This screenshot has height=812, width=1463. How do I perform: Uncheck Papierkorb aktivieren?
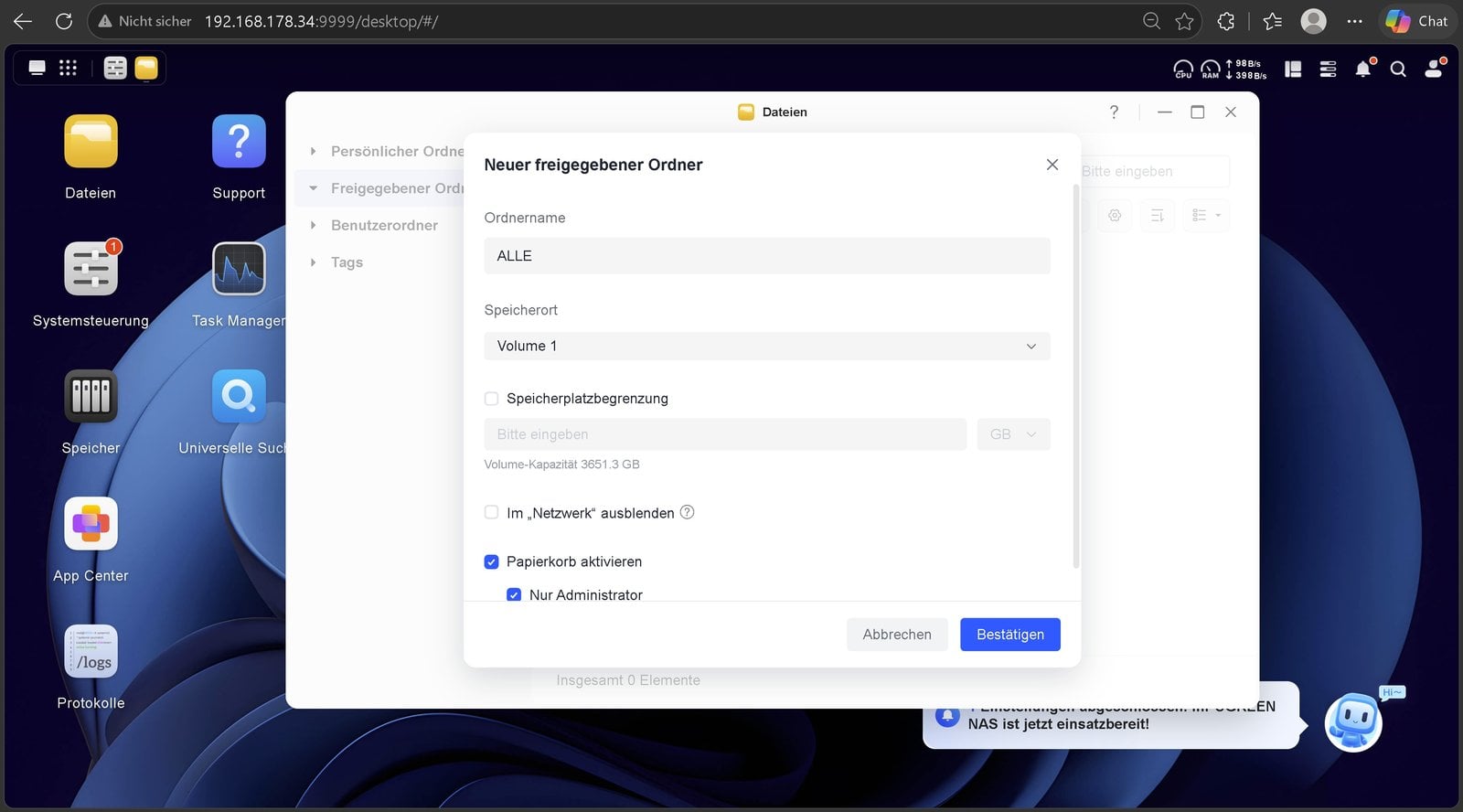click(x=491, y=561)
